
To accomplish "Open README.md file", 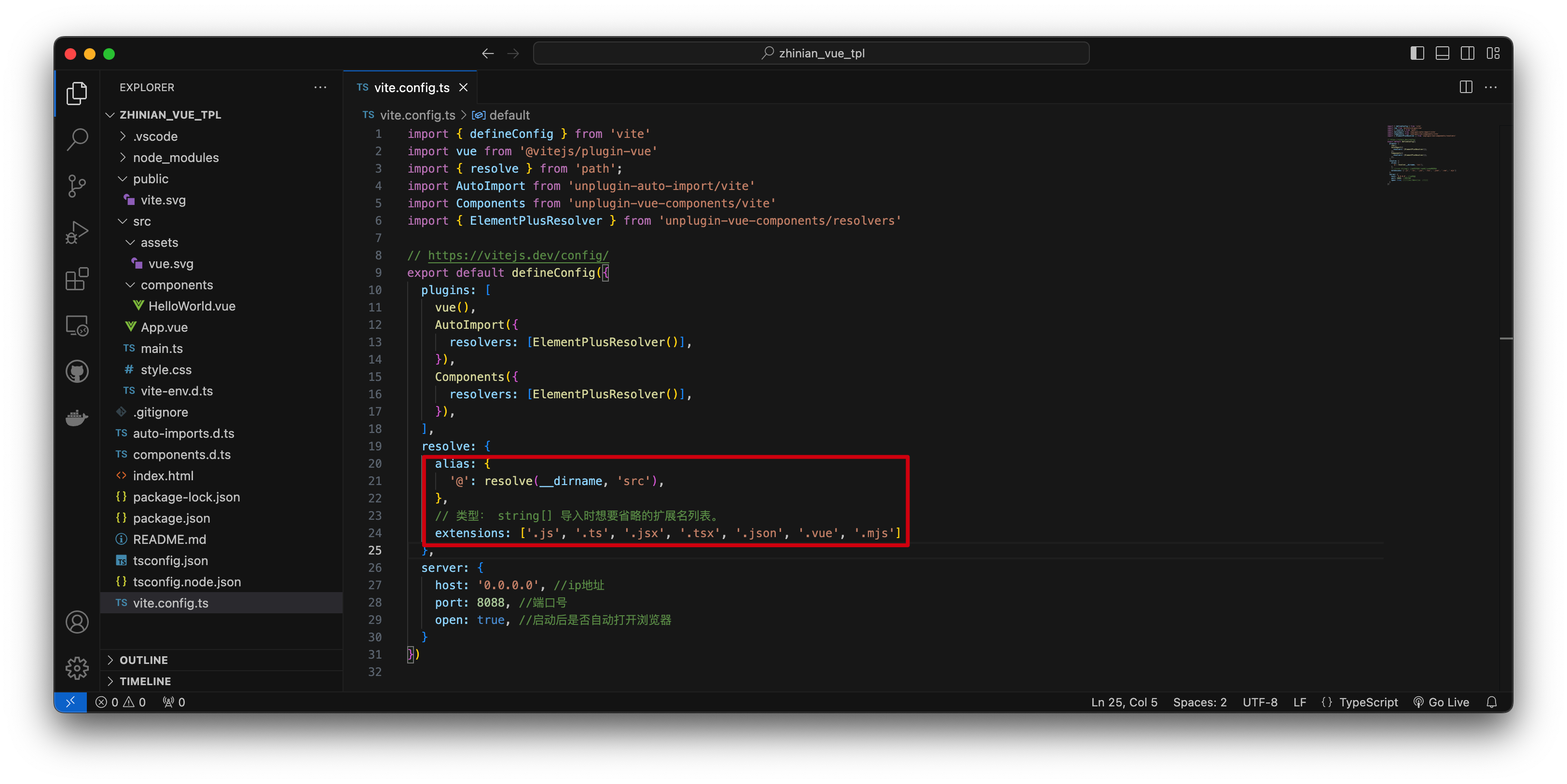I will [x=221, y=540].
